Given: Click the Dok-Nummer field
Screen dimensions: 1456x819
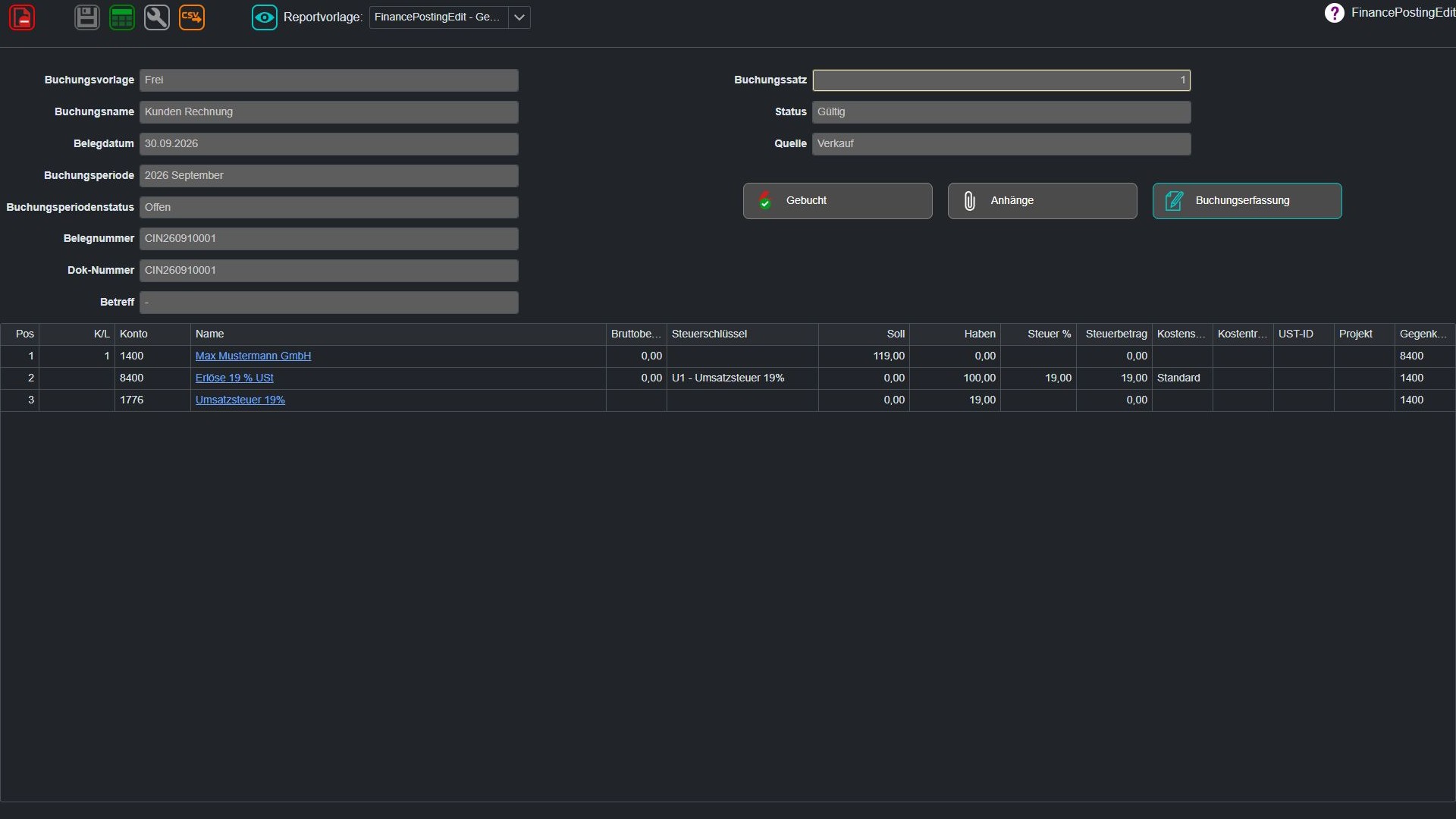Looking at the screenshot, I should point(329,271).
